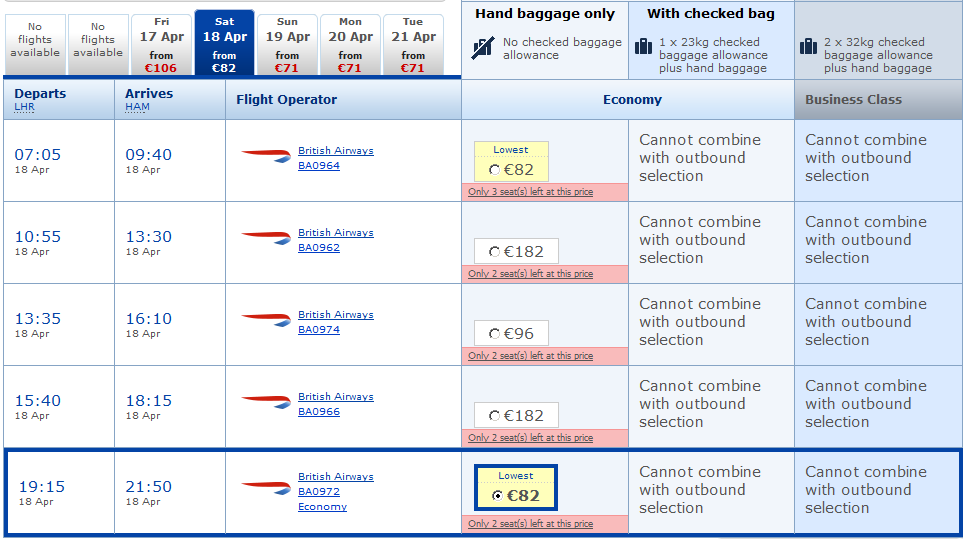Open the 'Only 3 seat(s) left' notice link
The height and width of the screenshot is (539, 968).
click(x=530, y=192)
